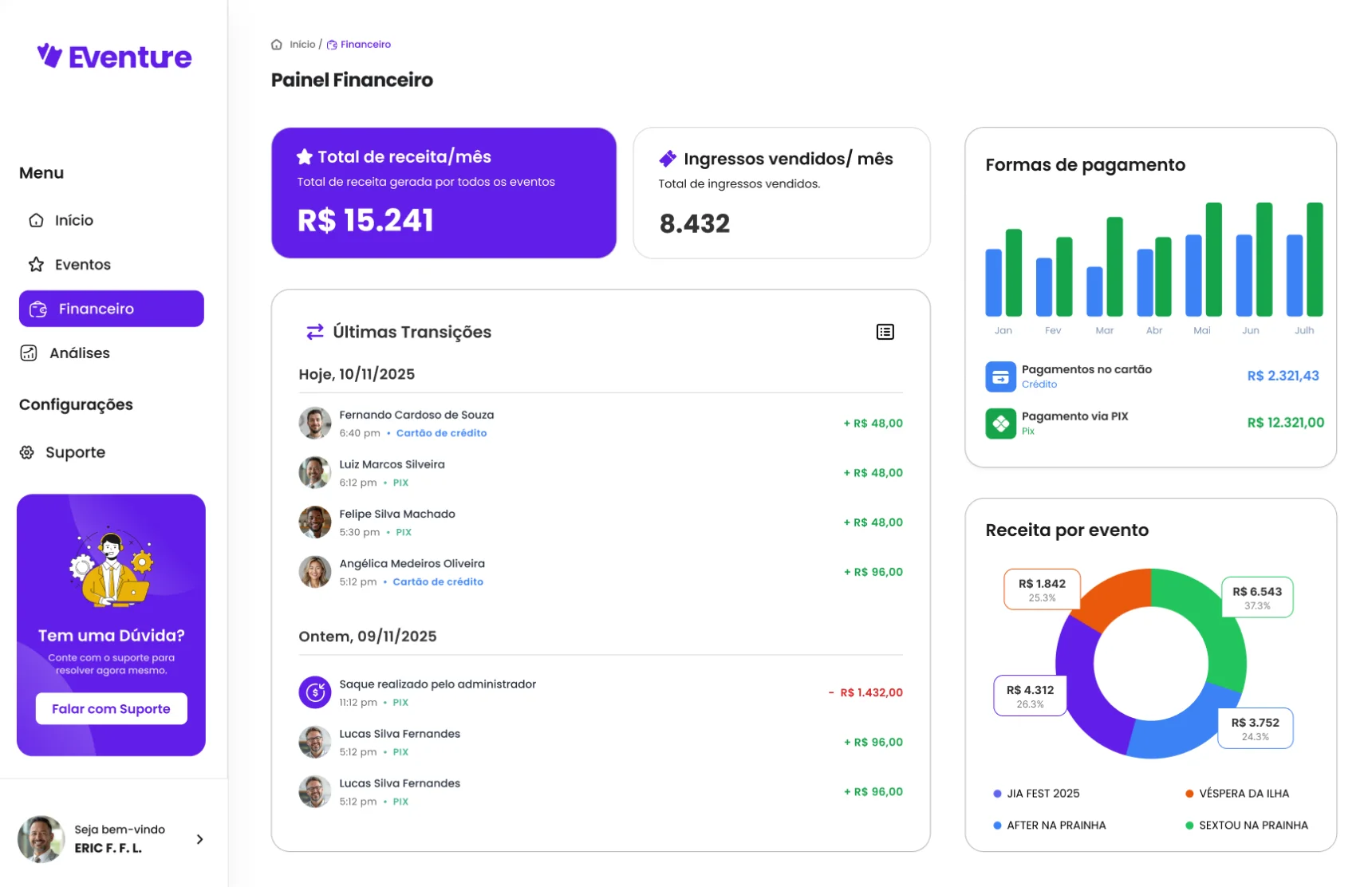Screen dimensions: 1372x887
Task: Click the Financeiro breadcrumb link
Action: [x=365, y=45]
